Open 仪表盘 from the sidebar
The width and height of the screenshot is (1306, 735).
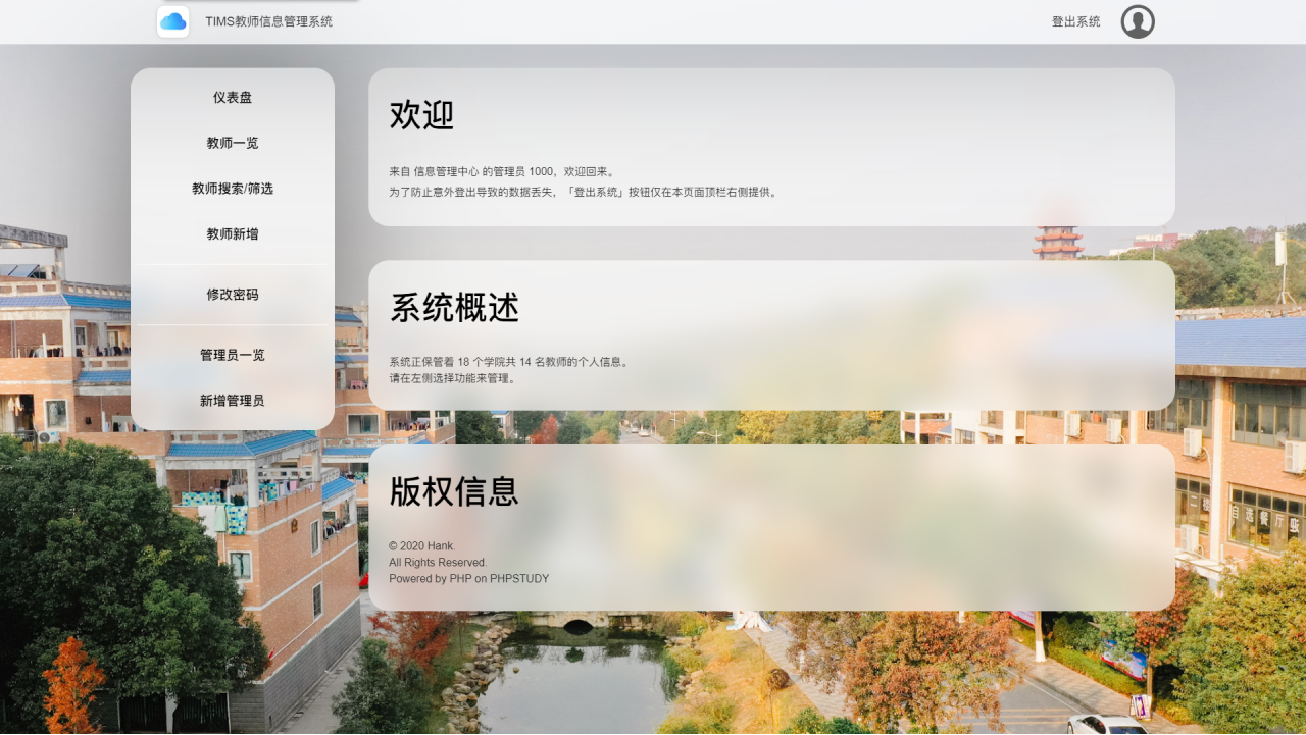tap(232, 97)
